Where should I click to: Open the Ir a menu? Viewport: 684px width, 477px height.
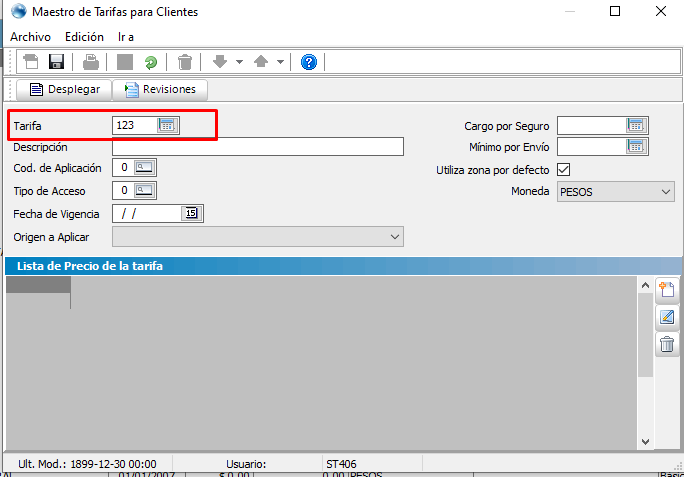[126, 37]
